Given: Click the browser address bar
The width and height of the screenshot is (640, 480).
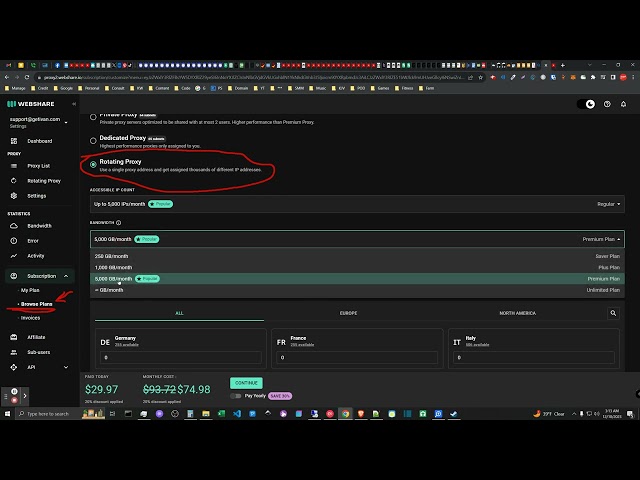Looking at the screenshot, I should coord(253,77).
